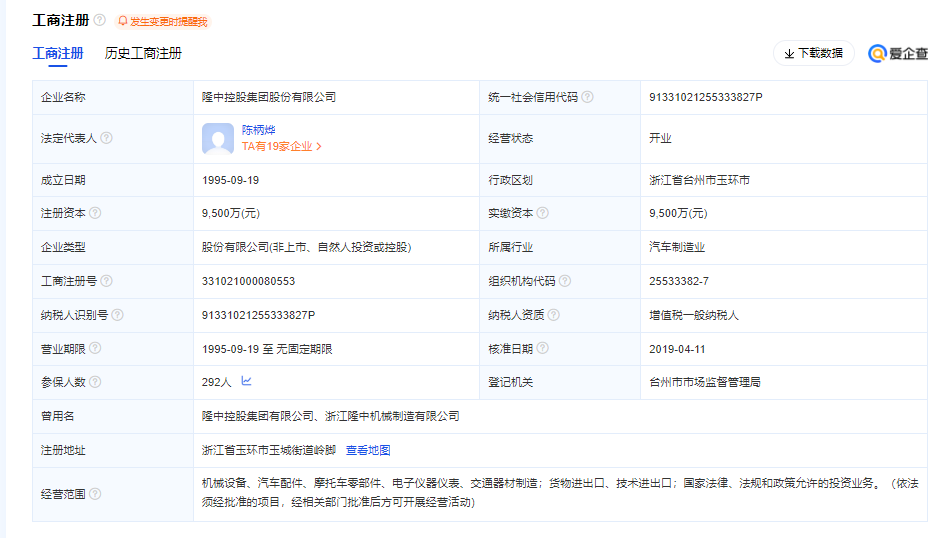Open the TA有19家企业 link

click(281, 146)
